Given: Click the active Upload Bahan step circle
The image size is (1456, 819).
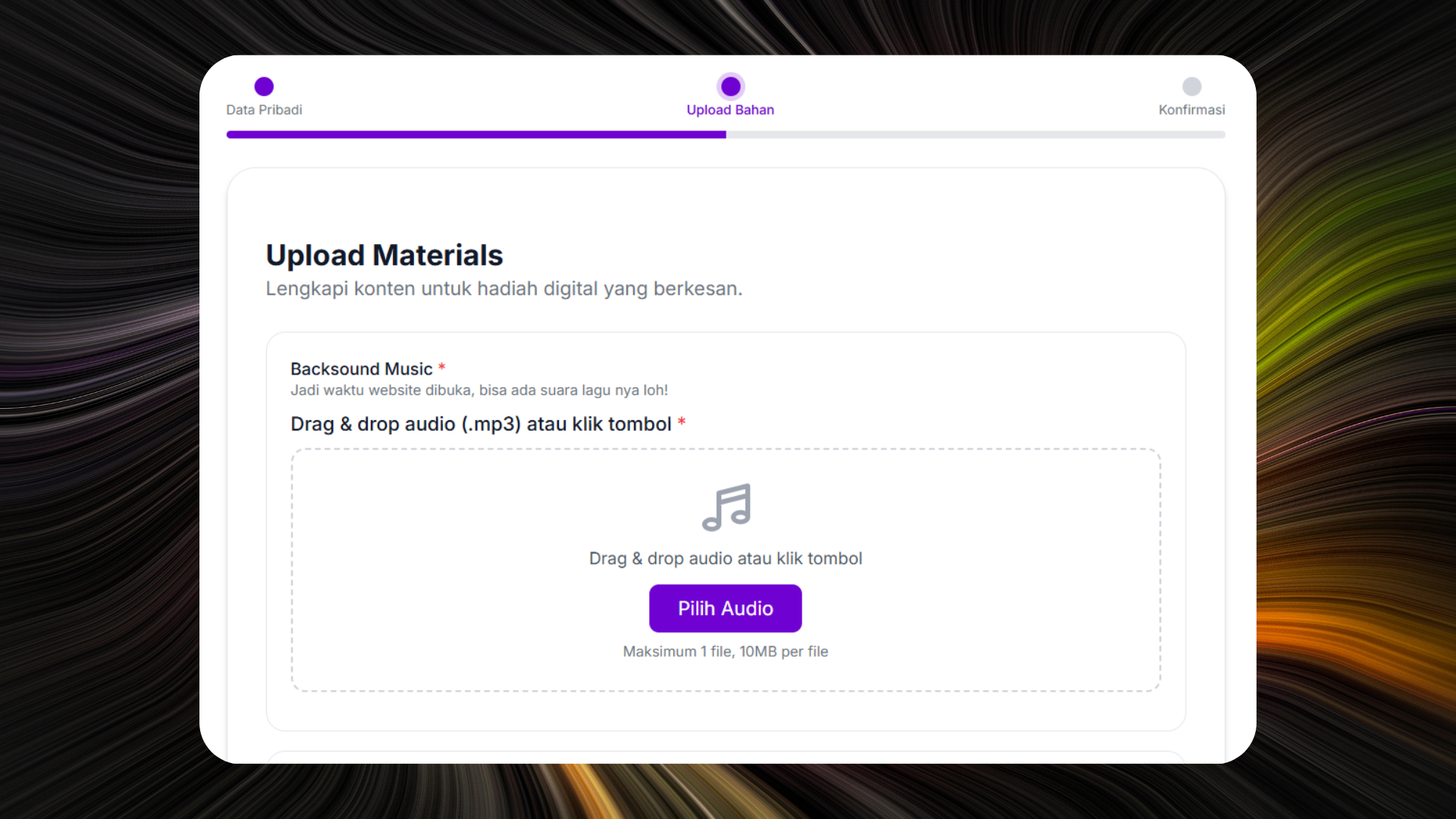Looking at the screenshot, I should point(730,86).
